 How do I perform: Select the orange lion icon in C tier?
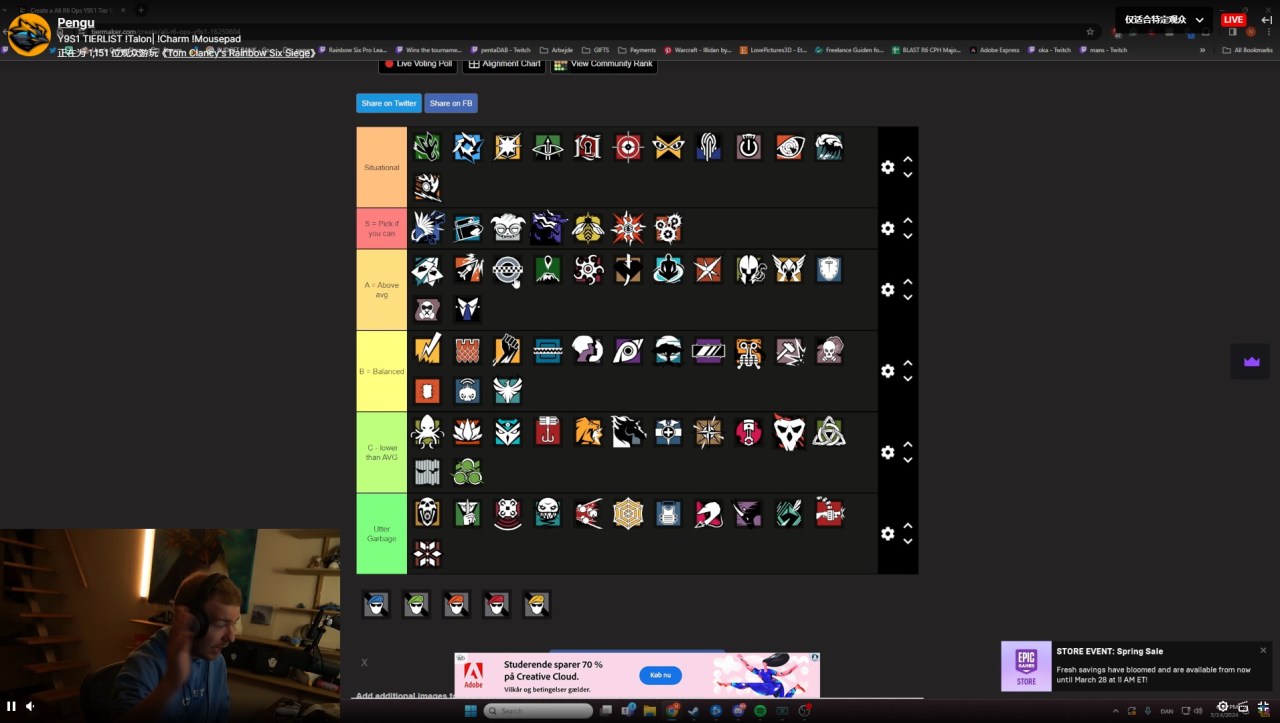click(588, 432)
